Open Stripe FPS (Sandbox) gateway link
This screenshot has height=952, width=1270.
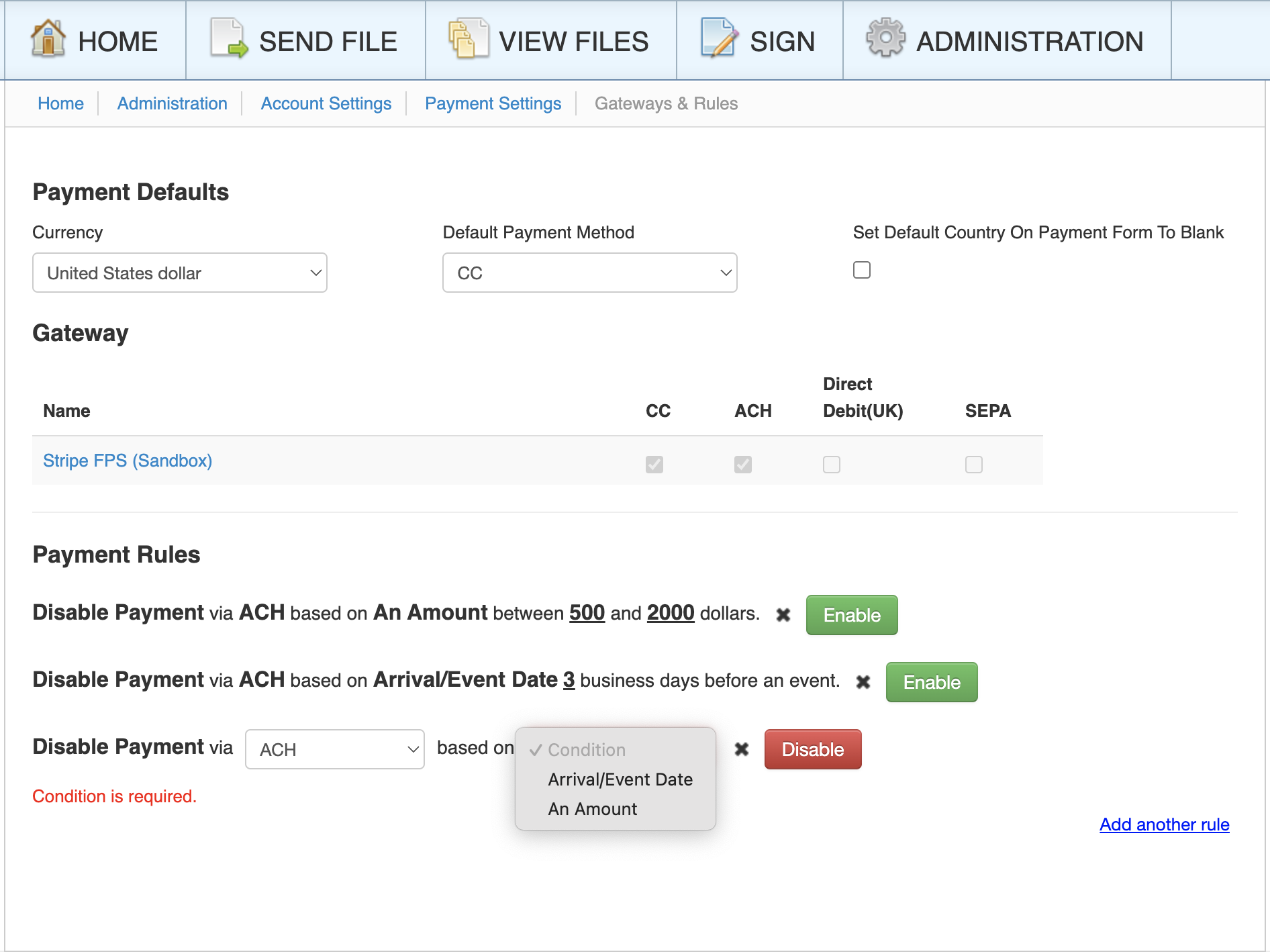[x=128, y=461]
